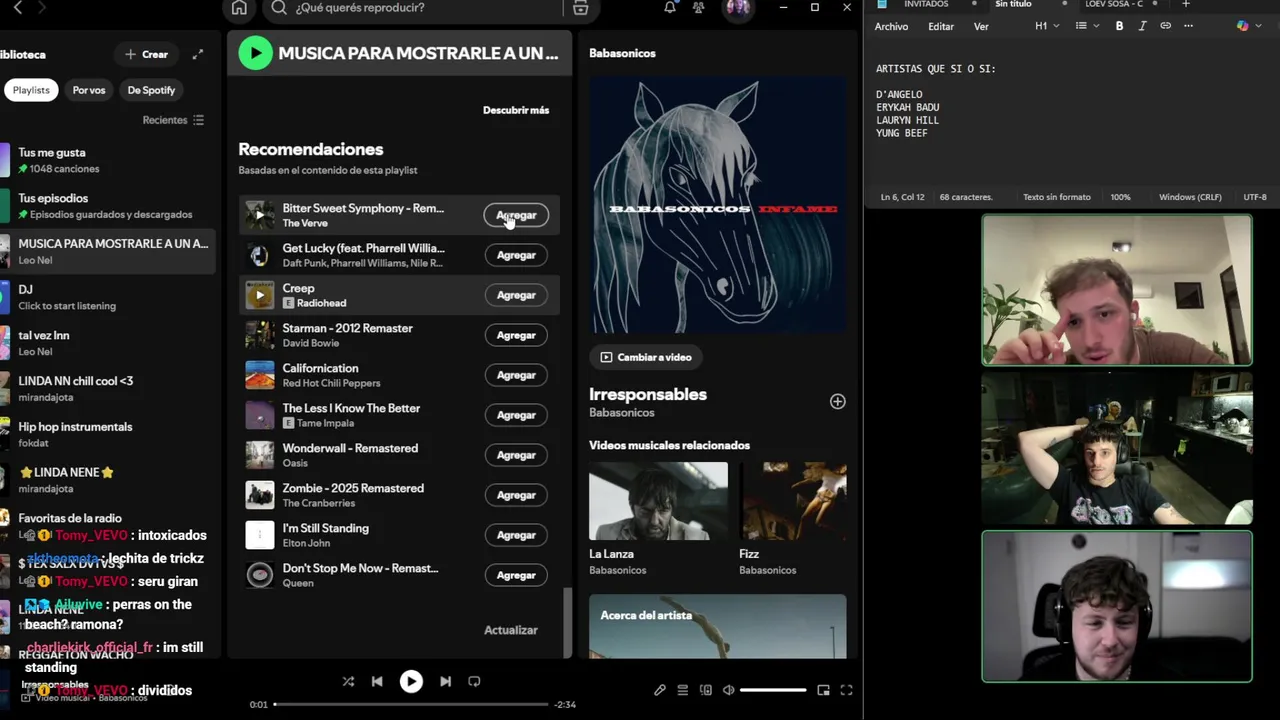Click Cambiar a video button
This screenshot has height=720, width=1280.
(x=646, y=357)
